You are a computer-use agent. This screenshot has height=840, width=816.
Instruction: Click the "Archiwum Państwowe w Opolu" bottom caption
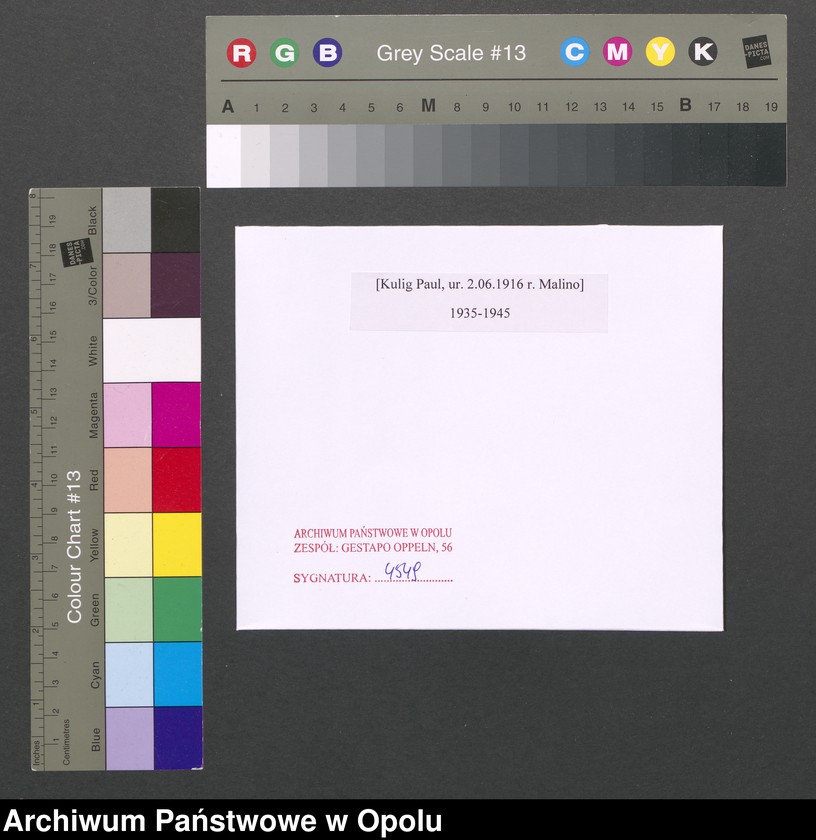coord(223,821)
